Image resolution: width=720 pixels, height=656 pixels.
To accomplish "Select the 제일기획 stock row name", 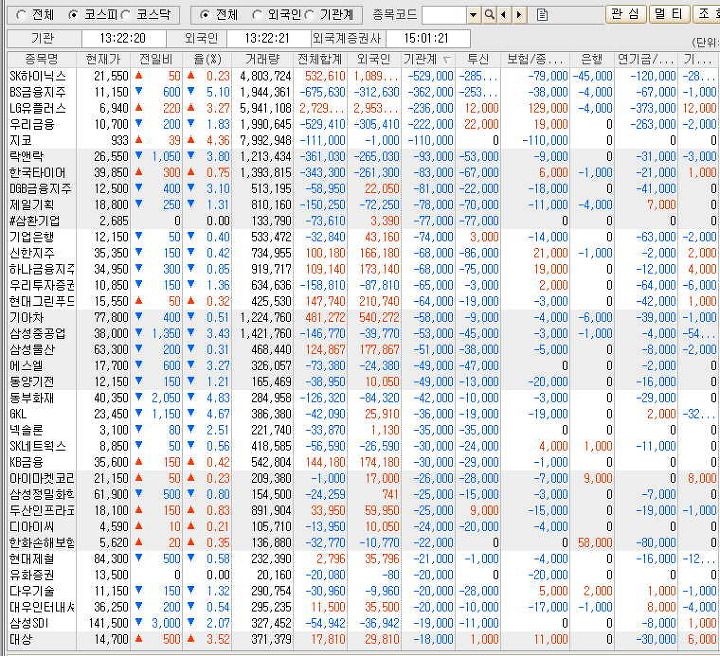I will click(32, 205).
